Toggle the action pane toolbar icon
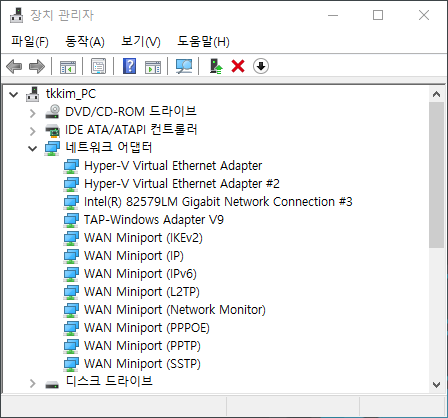 (x=153, y=66)
